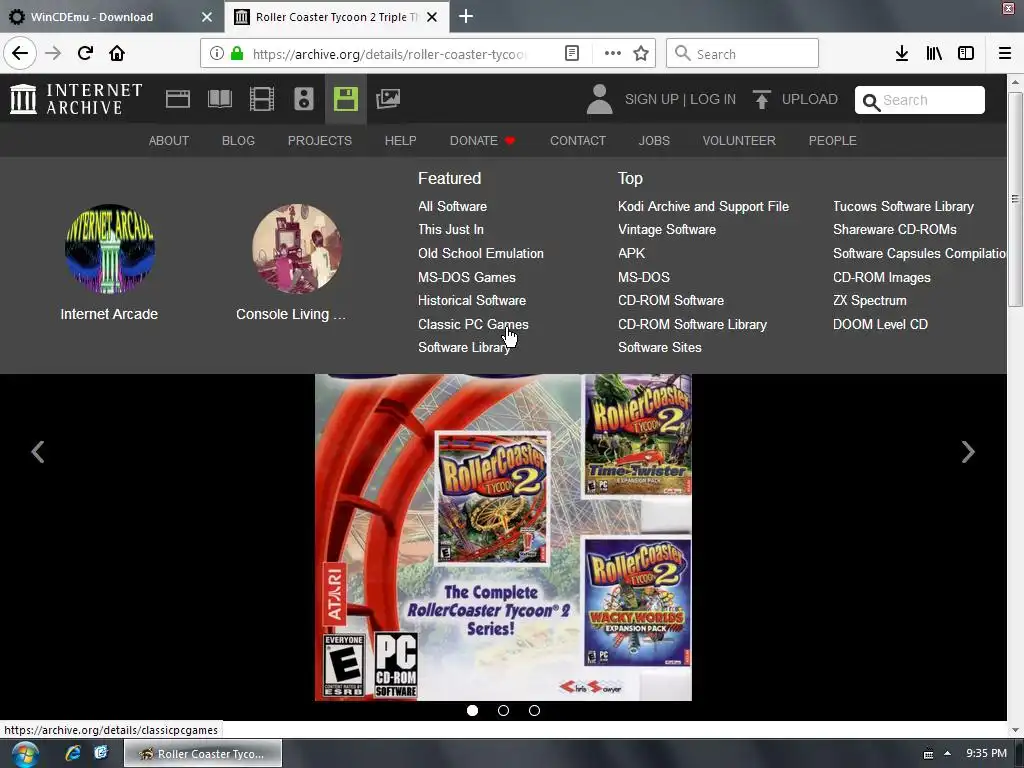
Task: Click the browser forward arrow
Action: tap(53, 53)
